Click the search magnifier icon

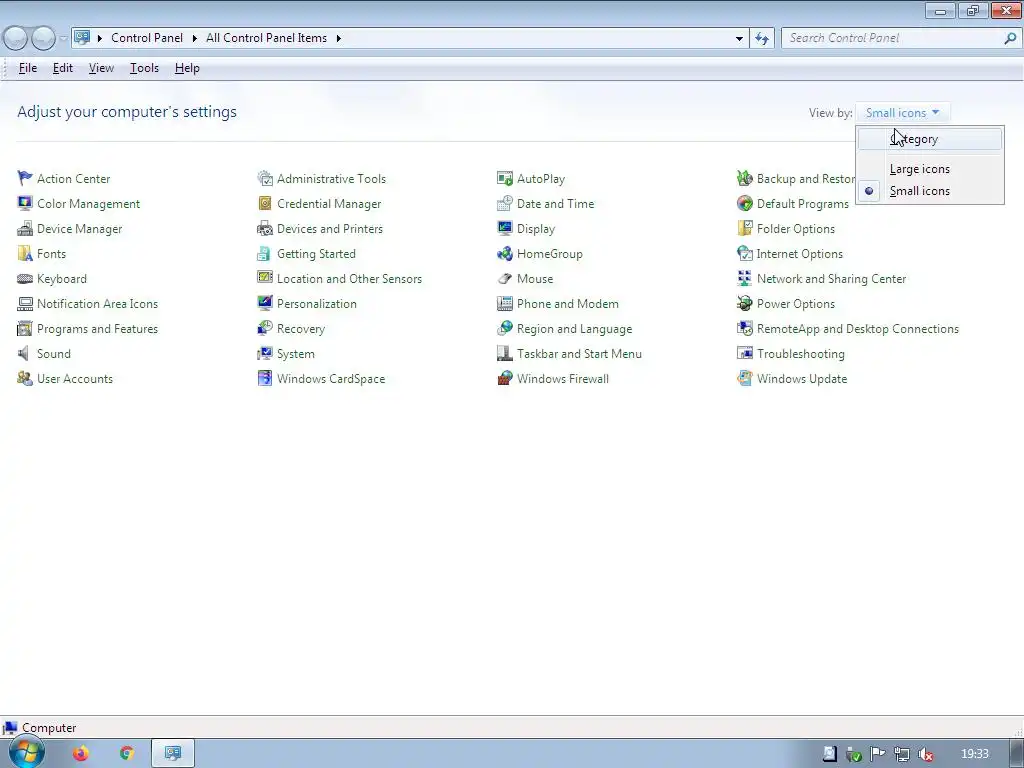coord(1010,38)
